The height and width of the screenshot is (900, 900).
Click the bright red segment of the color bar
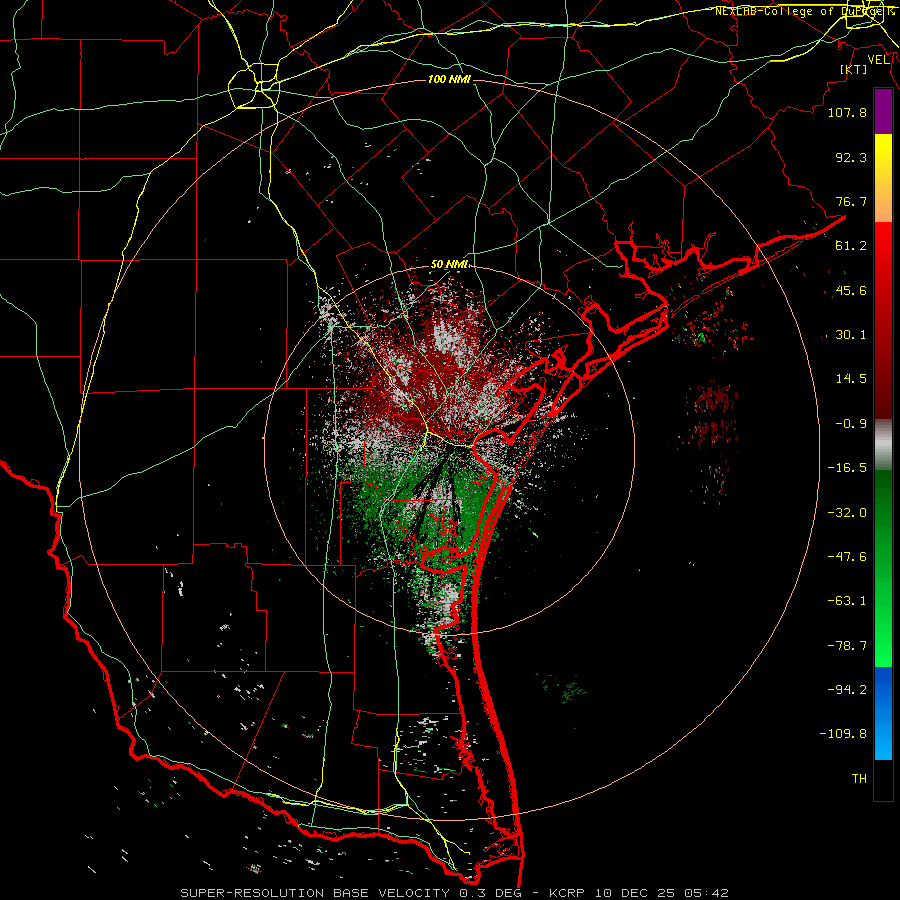click(883, 247)
